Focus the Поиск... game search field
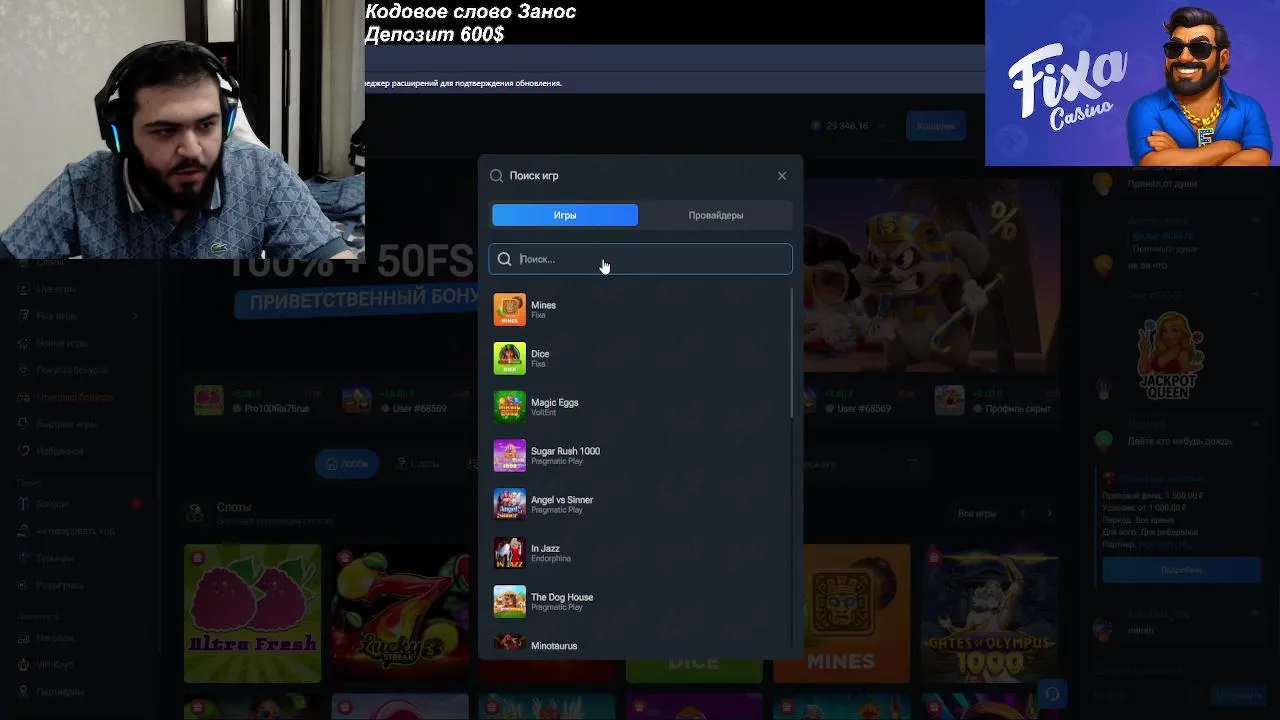The width and height of the screenshot is (1280, 720). click(x=640, y=259)
